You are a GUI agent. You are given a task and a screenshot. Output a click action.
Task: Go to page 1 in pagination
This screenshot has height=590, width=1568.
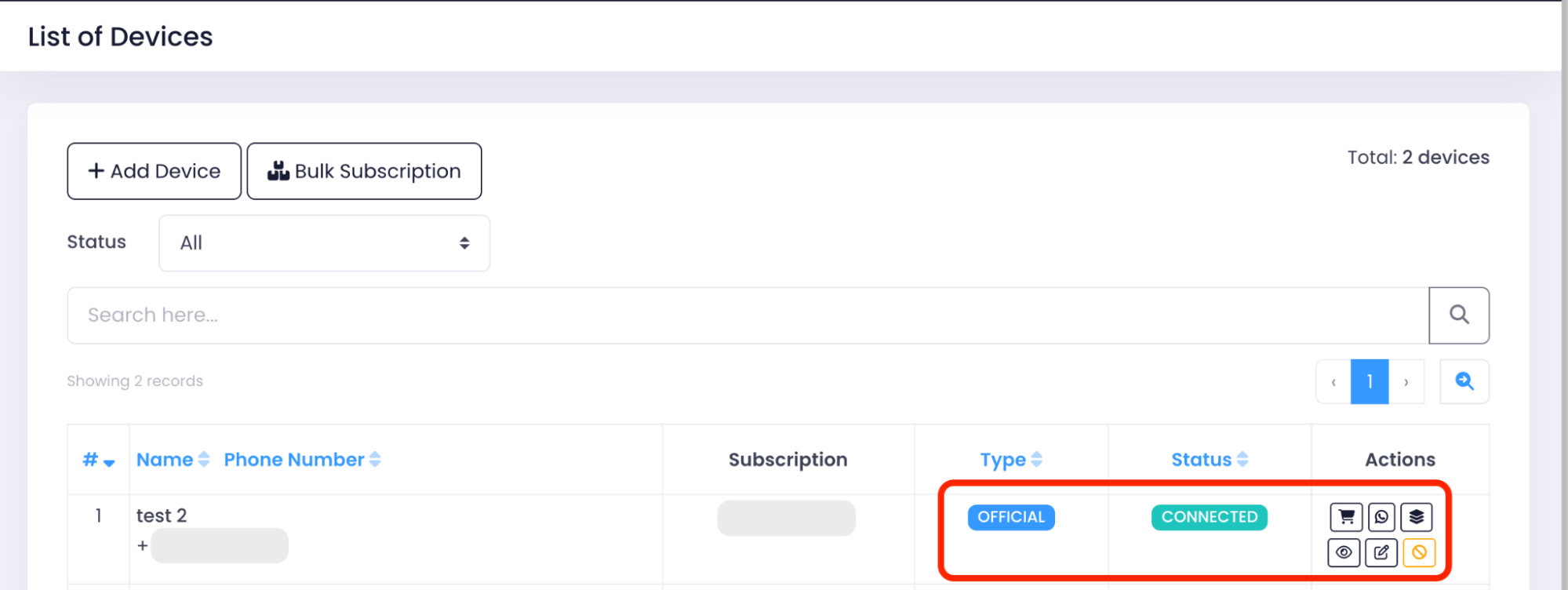(1370, 381)
